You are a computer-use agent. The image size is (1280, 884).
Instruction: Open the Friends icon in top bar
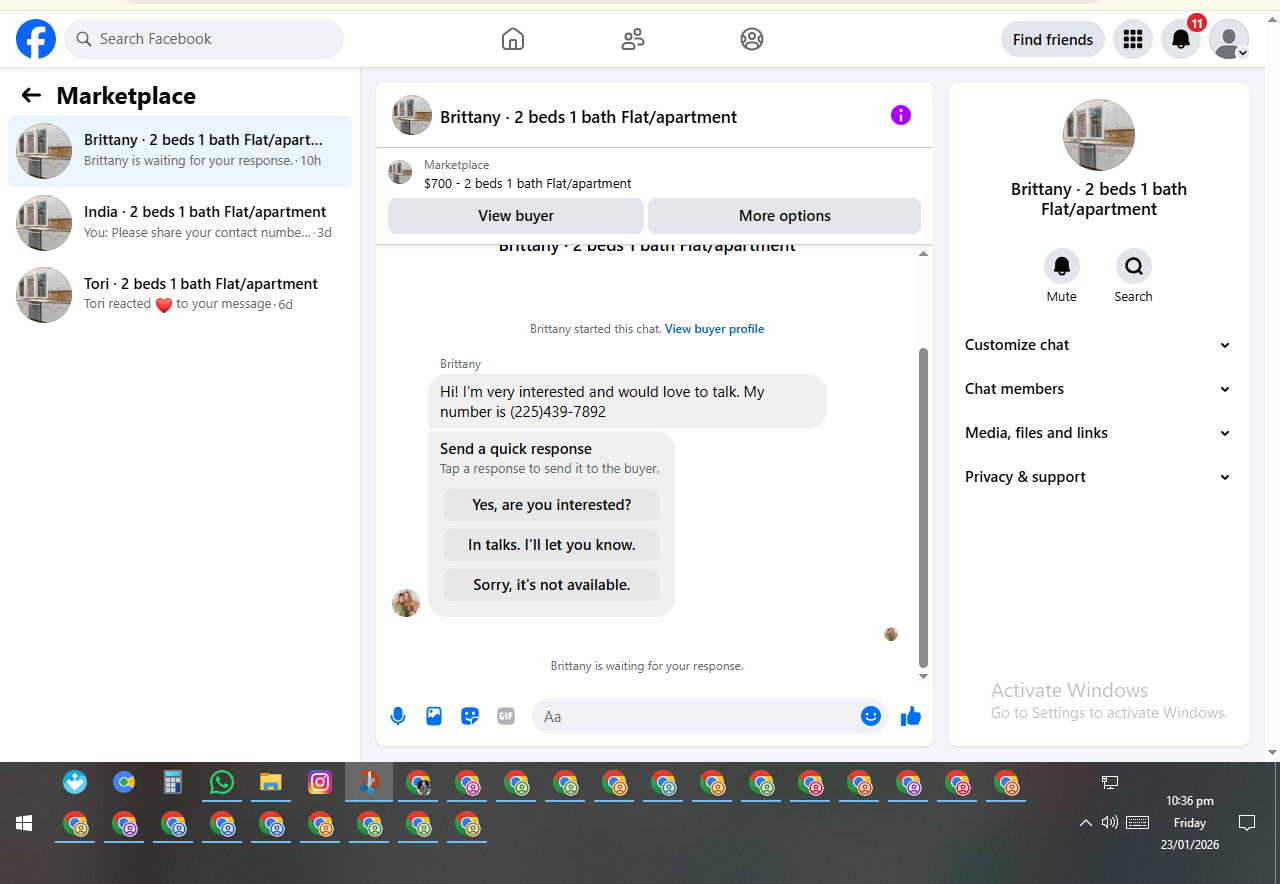click(633, 39)
